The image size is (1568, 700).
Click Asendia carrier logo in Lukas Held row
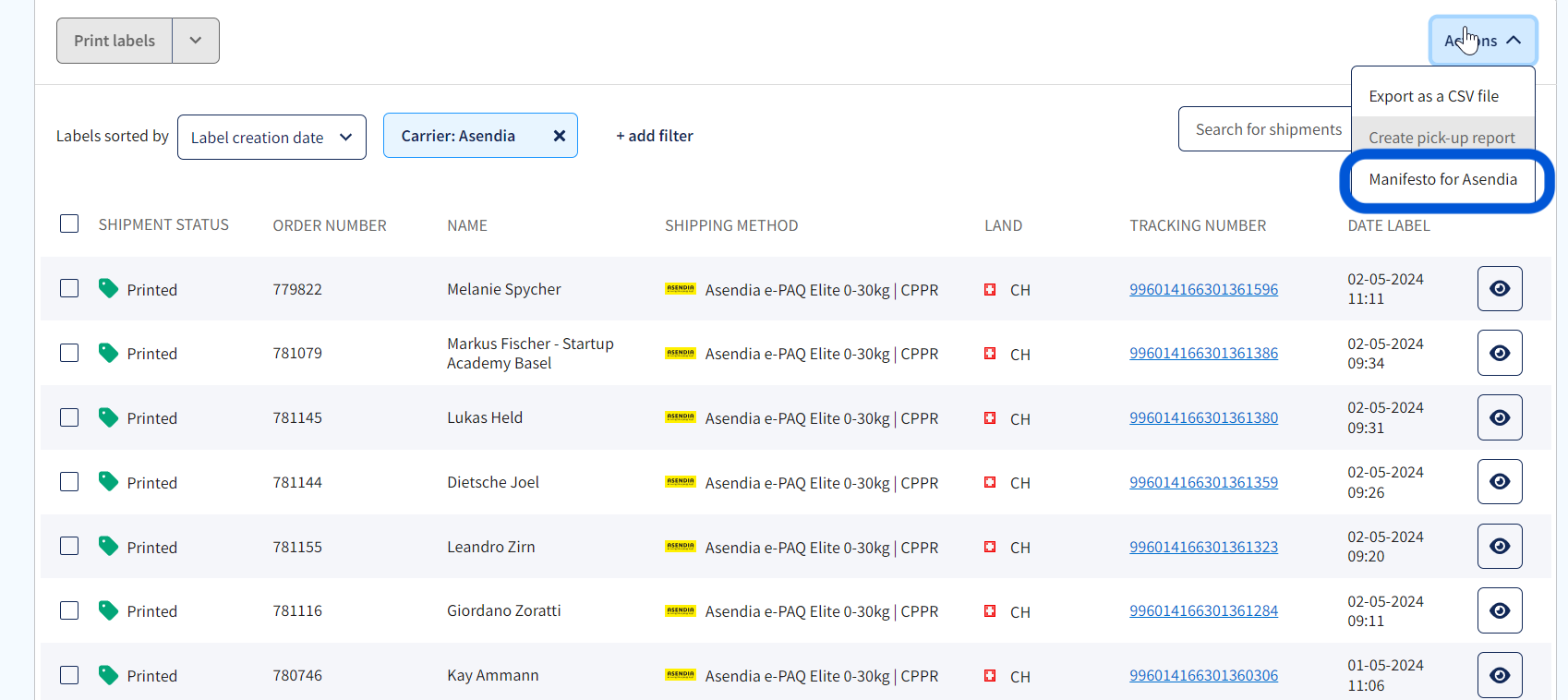681,417
